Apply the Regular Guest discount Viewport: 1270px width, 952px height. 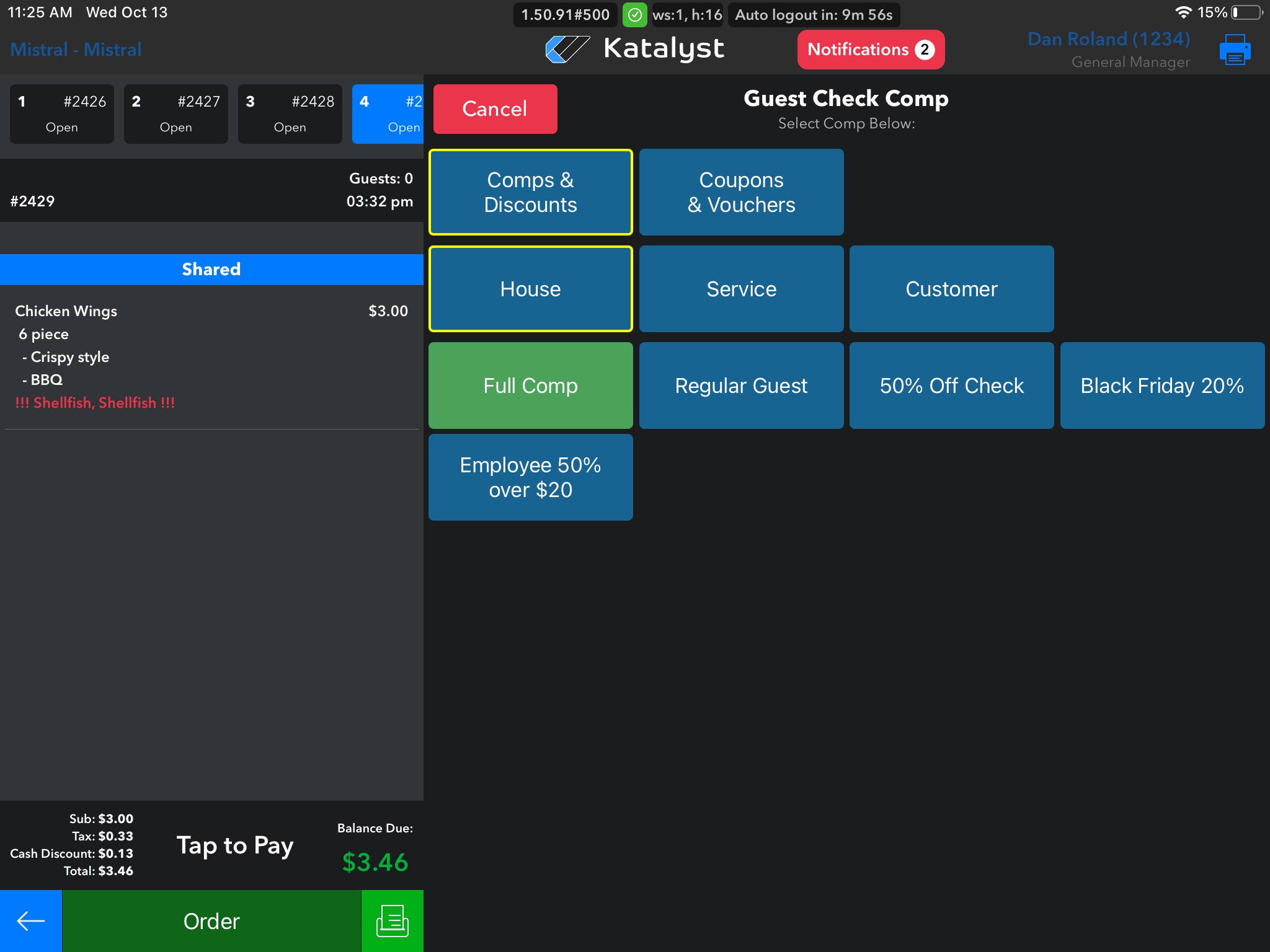[x=741, y=386]
